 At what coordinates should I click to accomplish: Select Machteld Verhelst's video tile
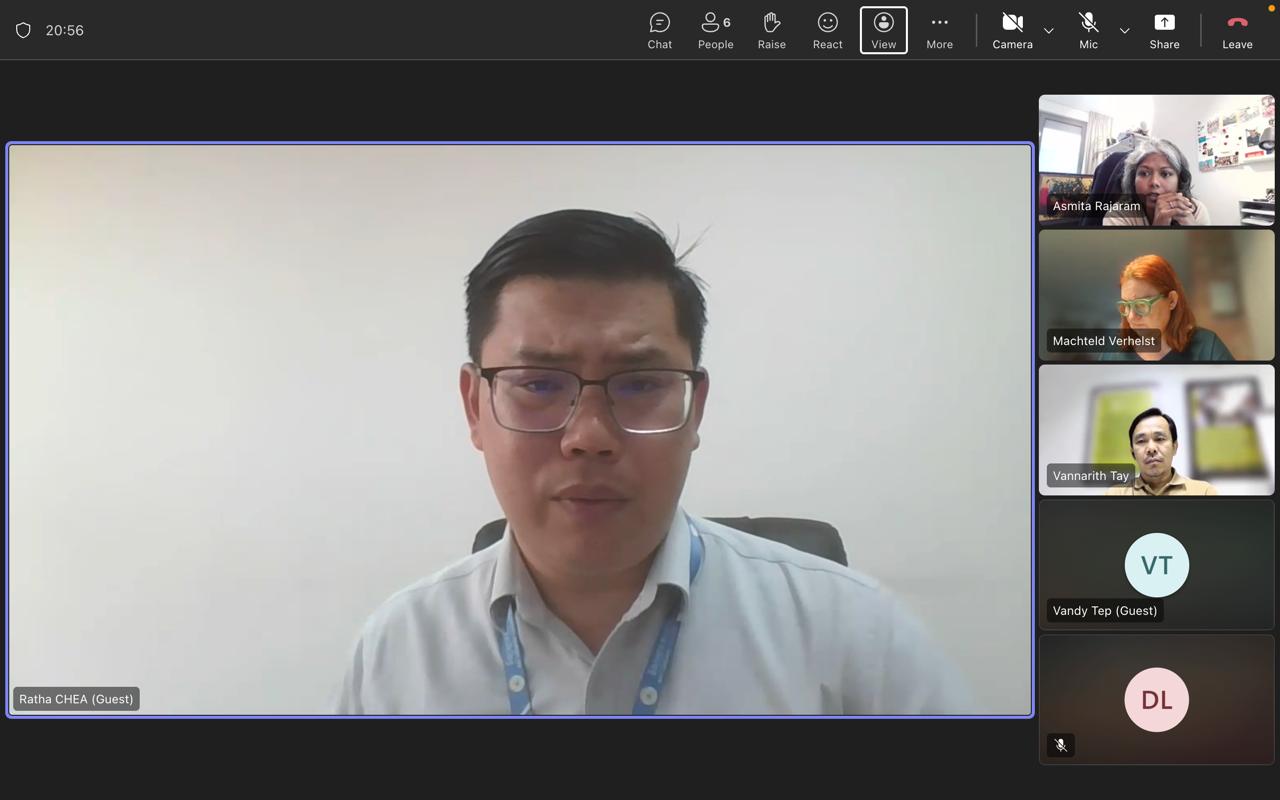(x=1156, y=295)
